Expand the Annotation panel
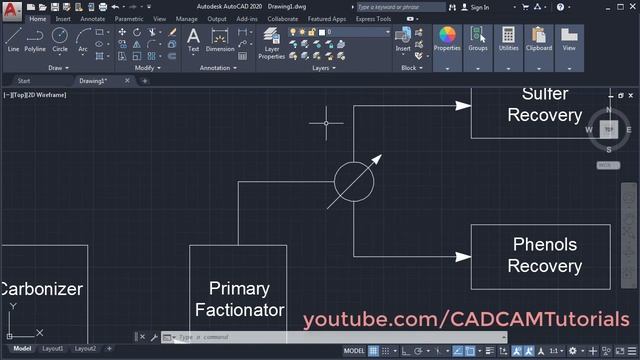 click(x=218, y=68)
